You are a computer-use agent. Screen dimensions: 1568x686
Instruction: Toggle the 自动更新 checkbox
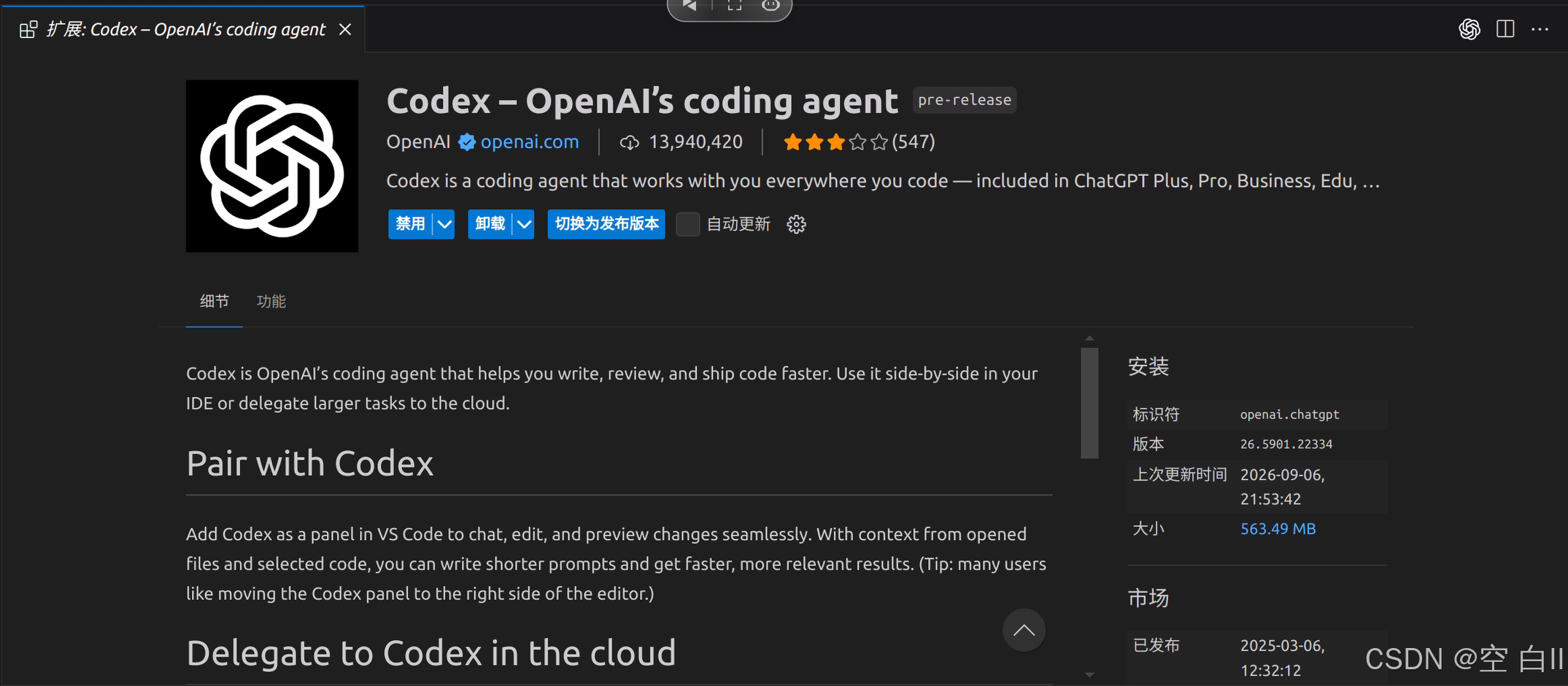pos(687,224)
